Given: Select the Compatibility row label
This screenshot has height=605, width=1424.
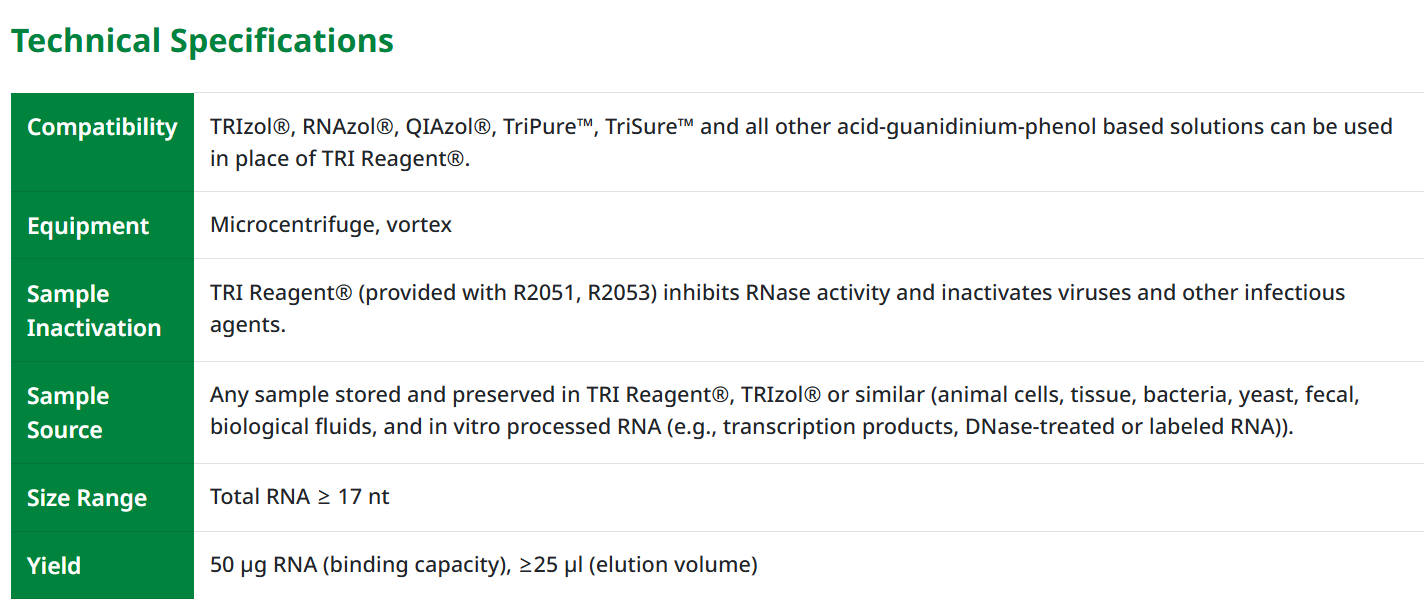Looking at the screenshot, I should 102,127.
